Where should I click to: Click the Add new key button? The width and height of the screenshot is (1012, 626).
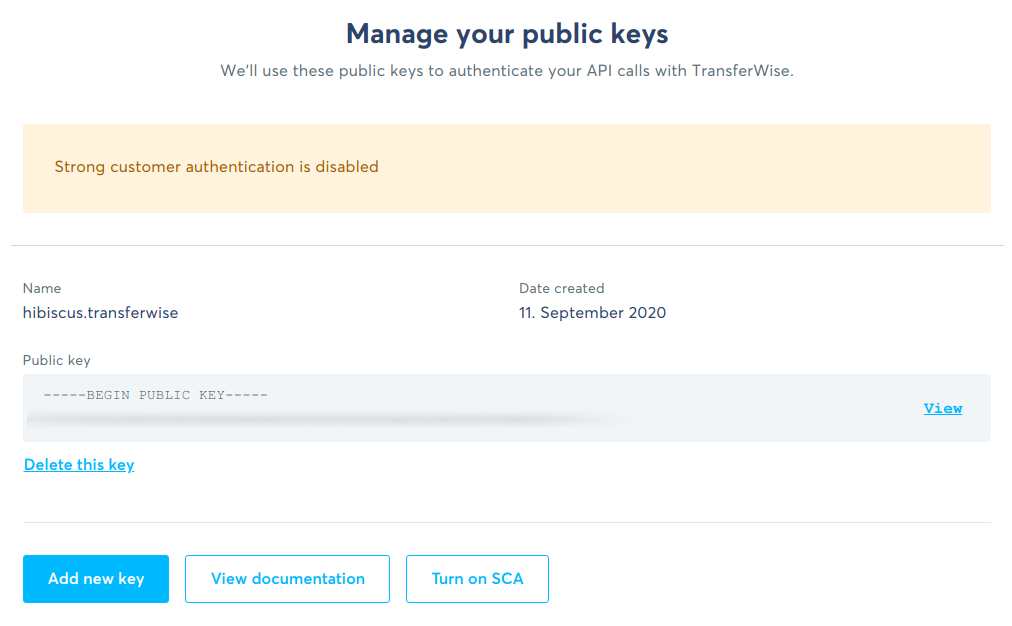96,579
